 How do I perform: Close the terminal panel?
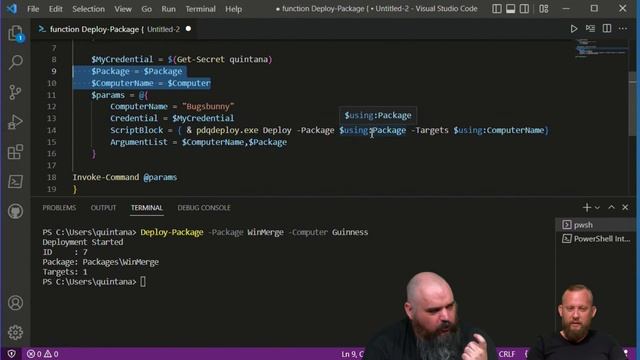[625, 207]
